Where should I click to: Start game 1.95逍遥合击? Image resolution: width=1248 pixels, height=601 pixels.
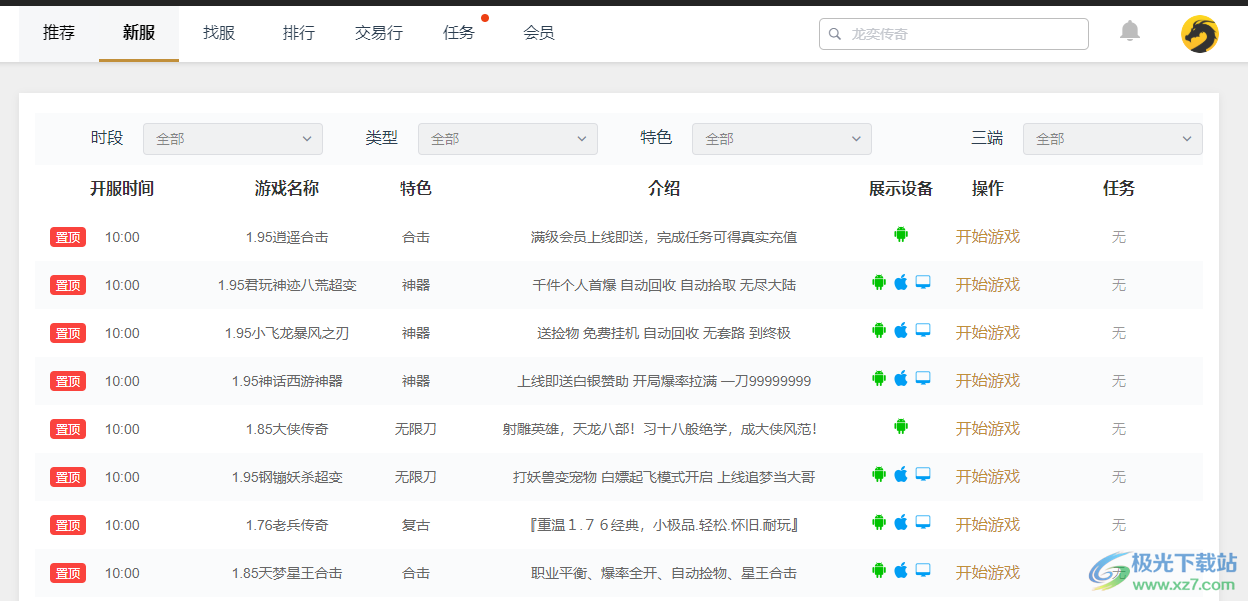point(988,237)
